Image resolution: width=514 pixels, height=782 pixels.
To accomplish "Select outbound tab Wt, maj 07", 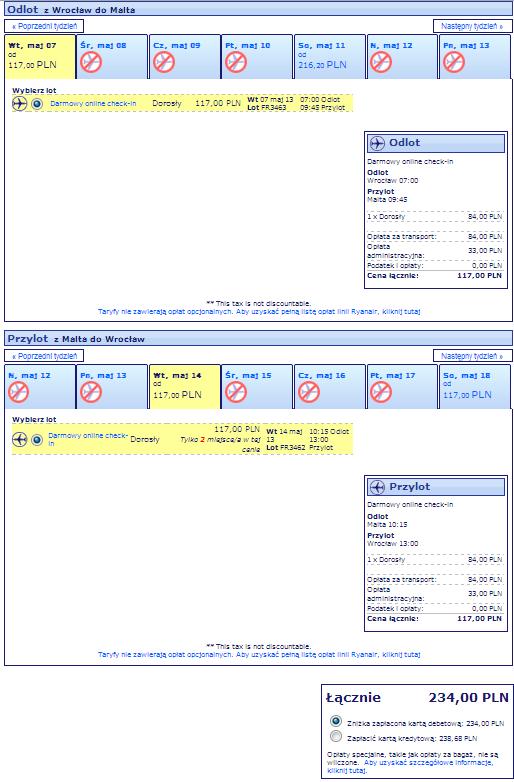I will [40, 57].
